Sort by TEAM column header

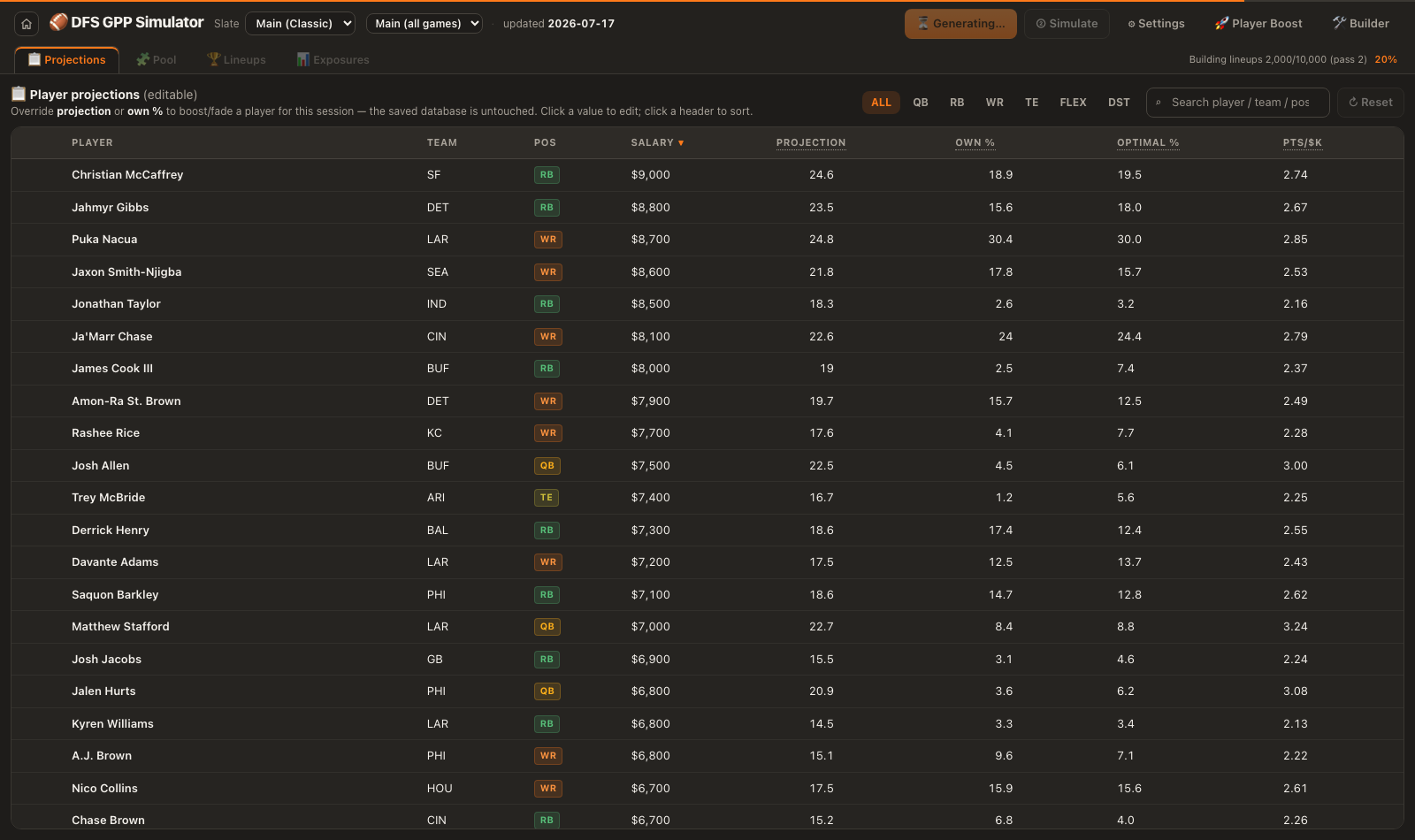442,142
